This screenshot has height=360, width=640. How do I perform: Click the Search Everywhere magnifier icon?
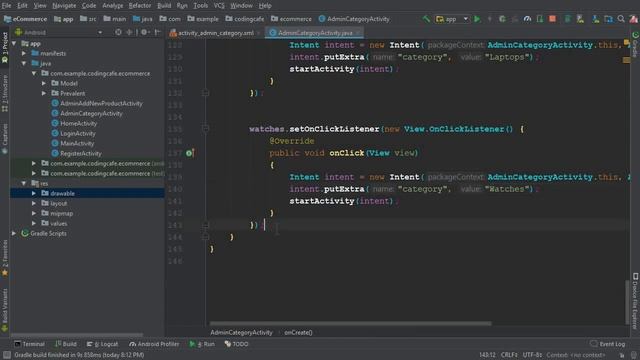click(621, 19)
